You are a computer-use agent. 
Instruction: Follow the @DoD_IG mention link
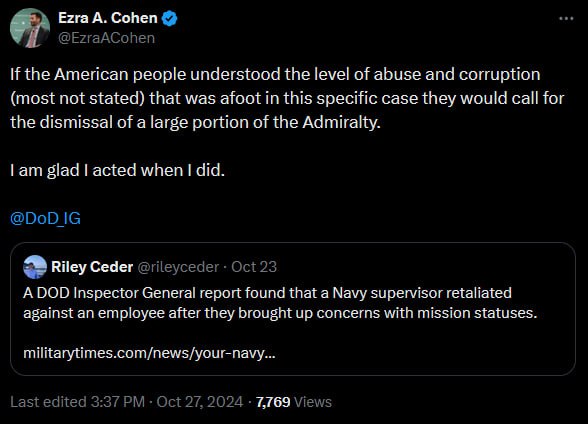tap(45, 218)
